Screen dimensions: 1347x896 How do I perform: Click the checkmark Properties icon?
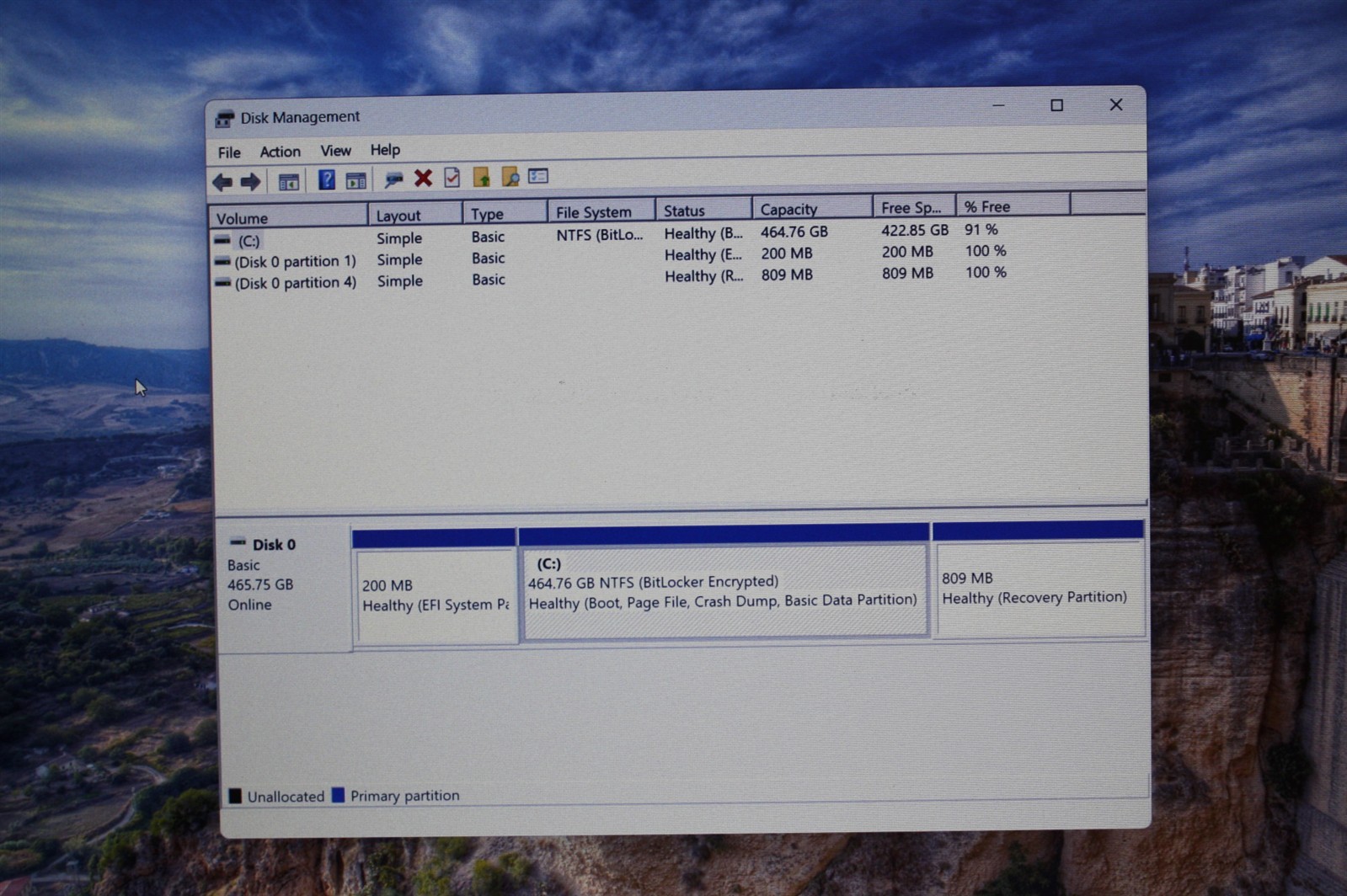point(452,177)
